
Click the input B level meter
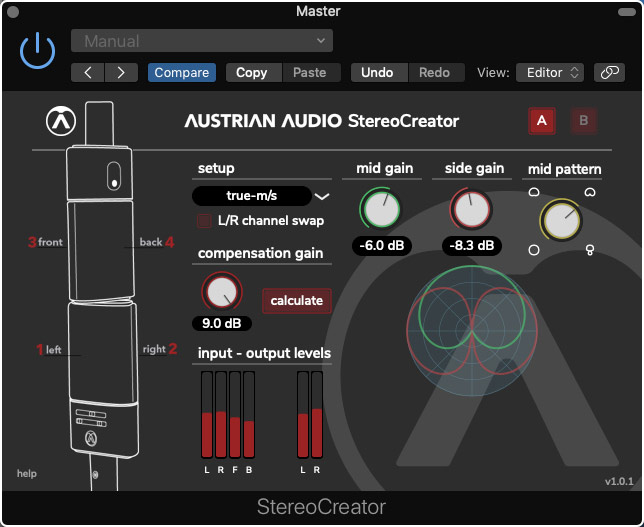click(x=249, y=414)
